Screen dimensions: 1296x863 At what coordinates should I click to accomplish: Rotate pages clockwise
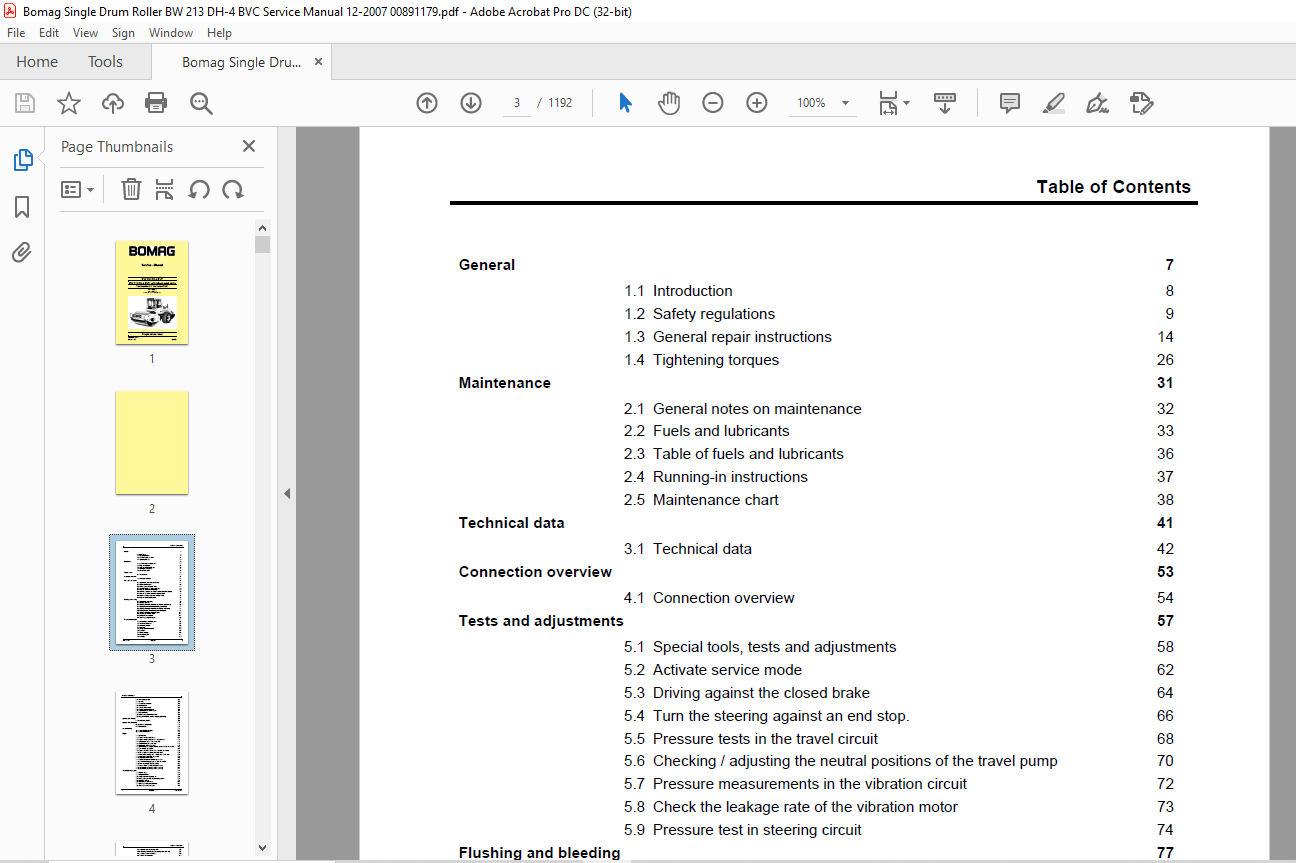click(233, 189)
